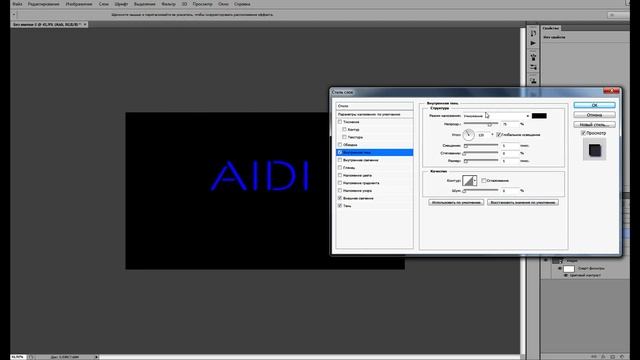
Task: Open the Редактирование menu
Action: pyautogui.click(x=43, y=4)
